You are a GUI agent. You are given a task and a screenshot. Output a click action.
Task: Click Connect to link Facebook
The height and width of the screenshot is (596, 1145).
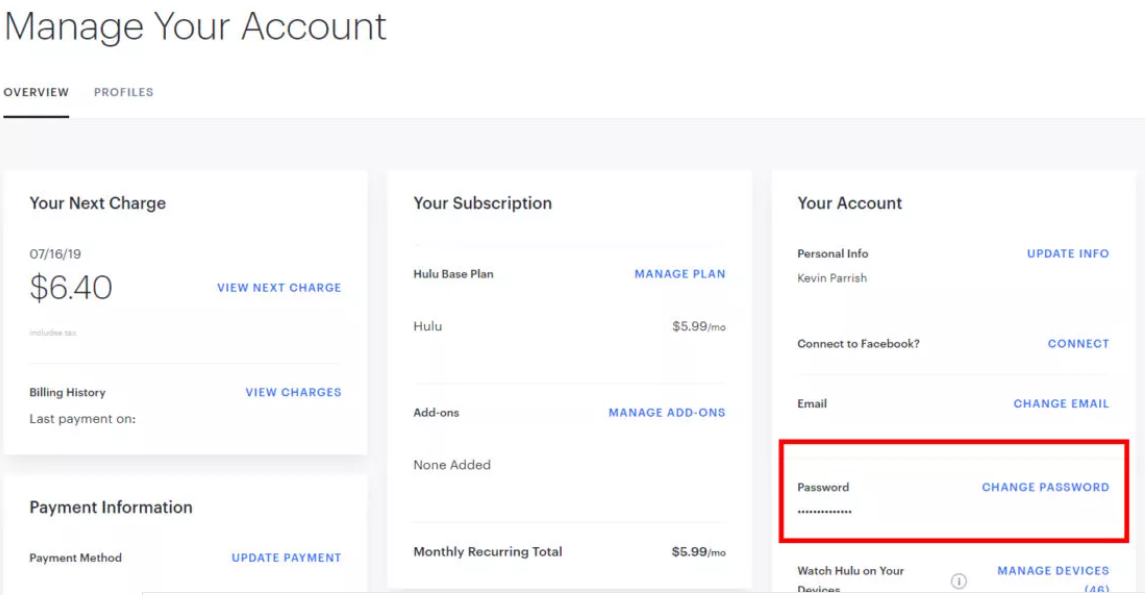point(1078,343)
